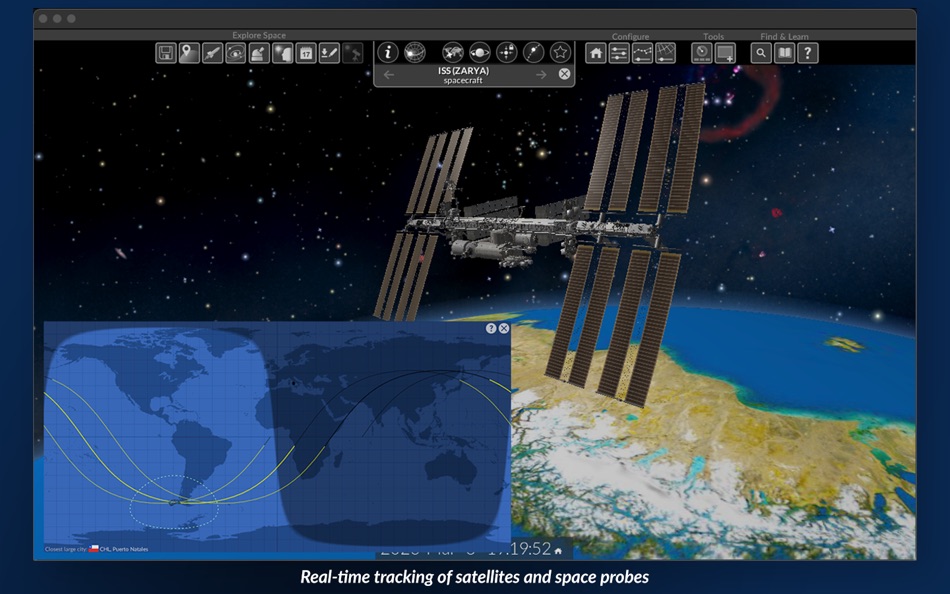Click the observatory dome icon
Screen dimensions: 950x594
[259, 53]
